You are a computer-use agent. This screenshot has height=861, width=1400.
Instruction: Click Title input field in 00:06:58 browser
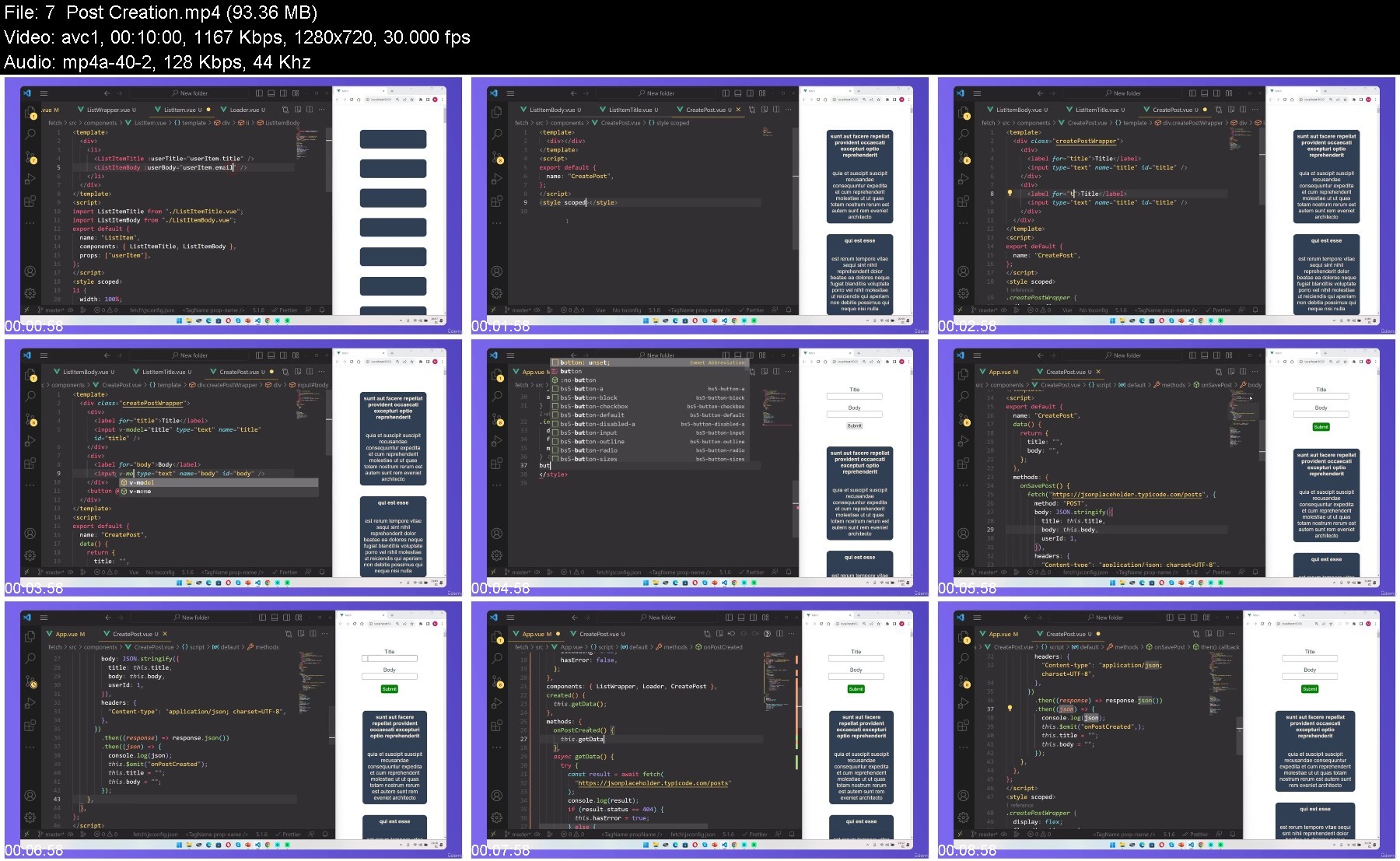coord(389,659)
